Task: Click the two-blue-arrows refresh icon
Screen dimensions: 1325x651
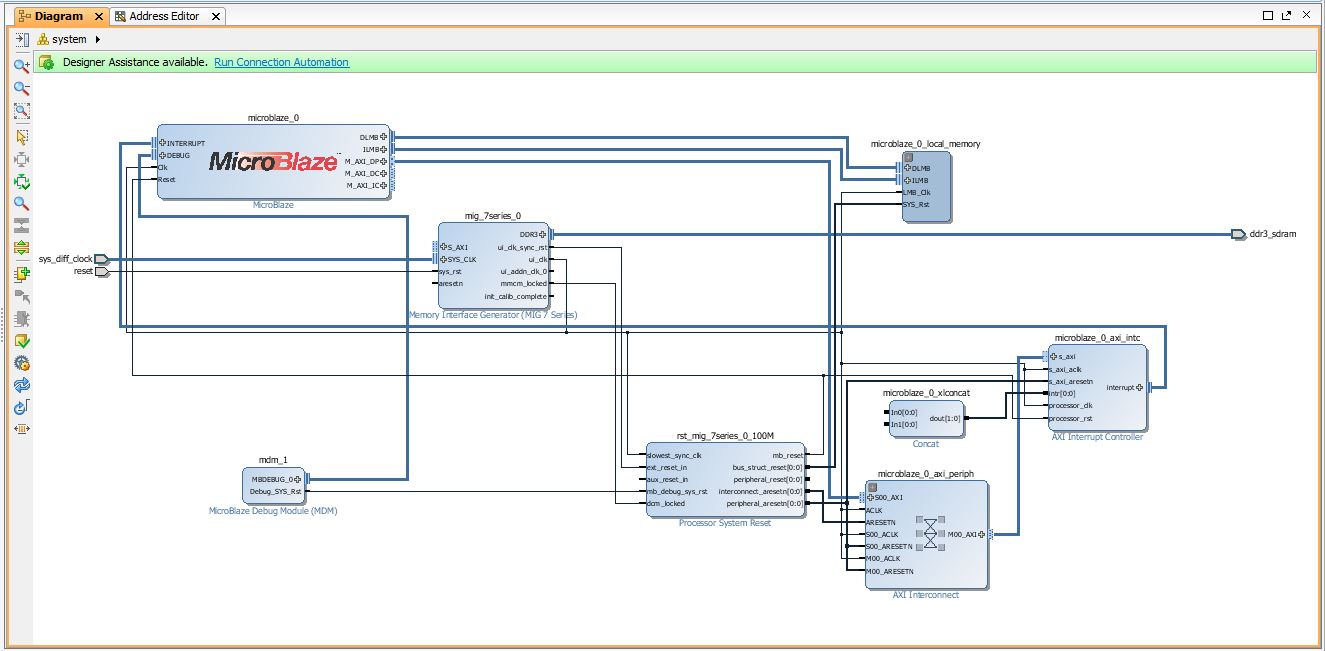Action: click(x=21, y=385)
